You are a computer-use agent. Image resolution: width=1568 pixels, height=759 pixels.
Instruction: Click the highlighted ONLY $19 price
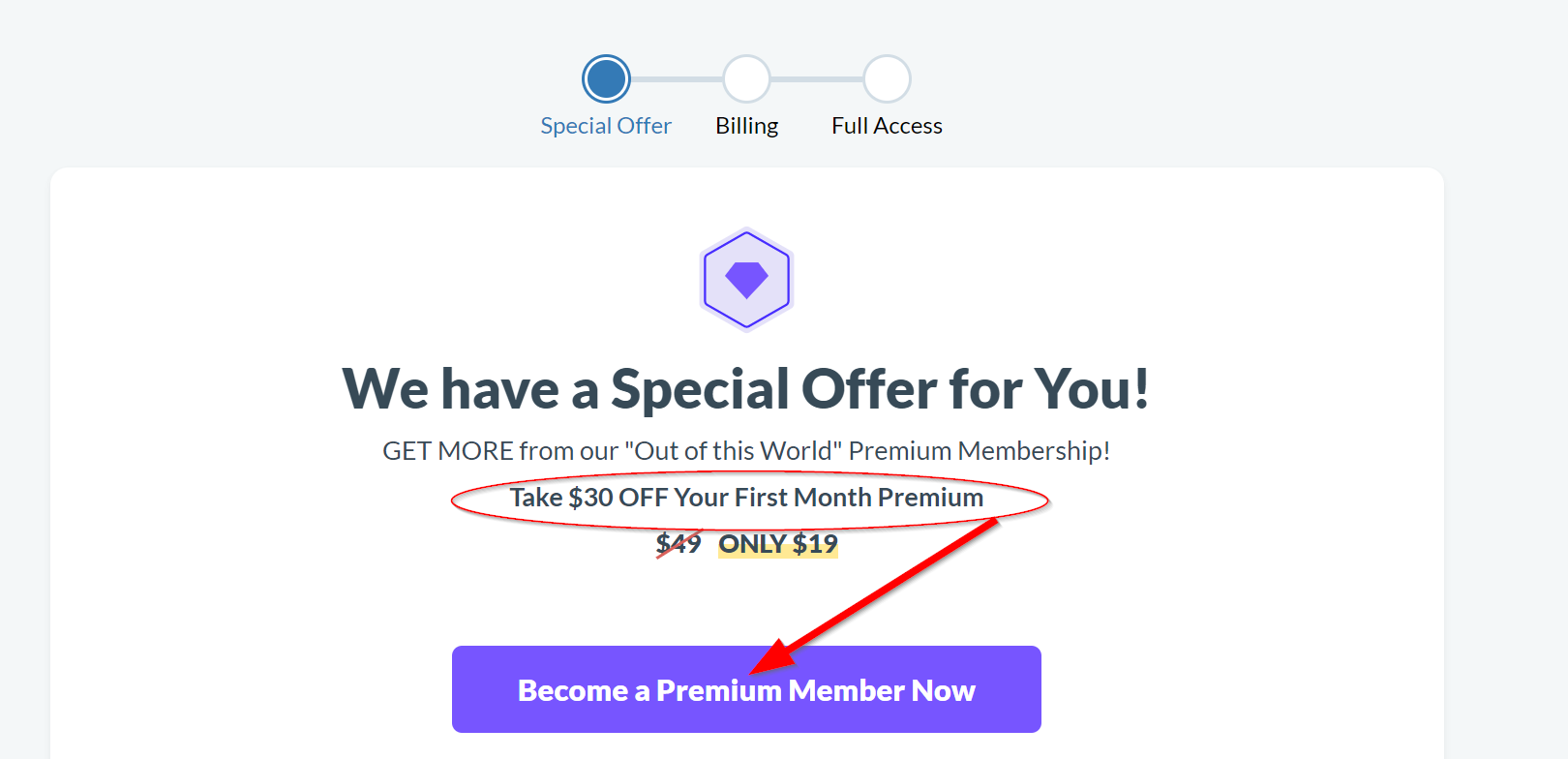(x=778, y=544)
